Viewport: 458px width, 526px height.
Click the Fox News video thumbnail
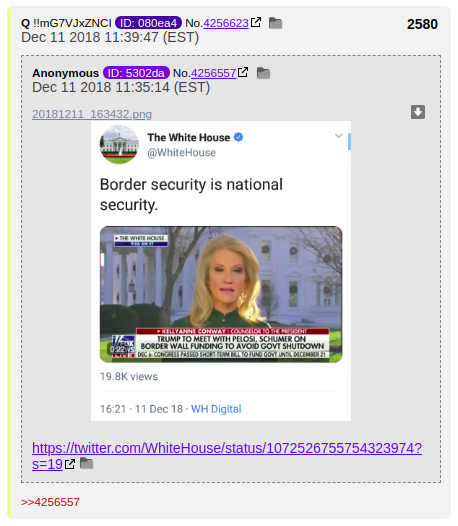coord(221,294)
